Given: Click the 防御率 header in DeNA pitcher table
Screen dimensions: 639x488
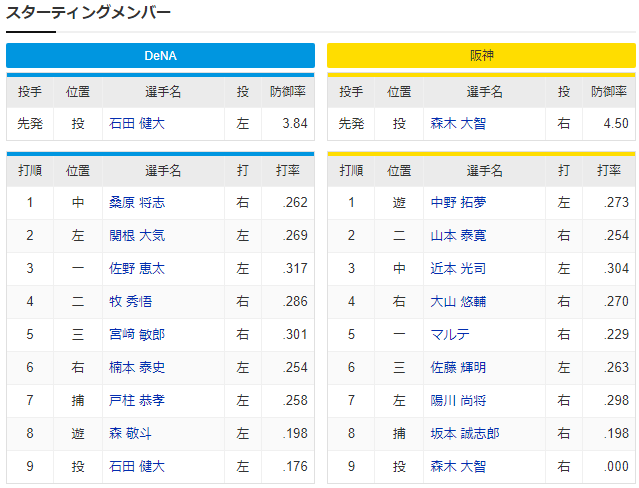Looking at the screenshot, I should coord(288,92).
